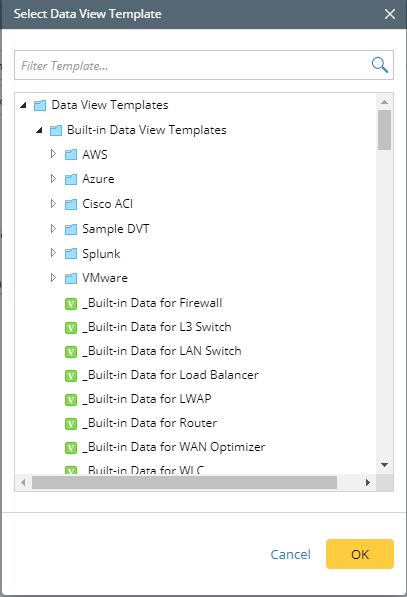Click the Cisco ACI folder icon

pyautogui.click(x=71, y=204)
